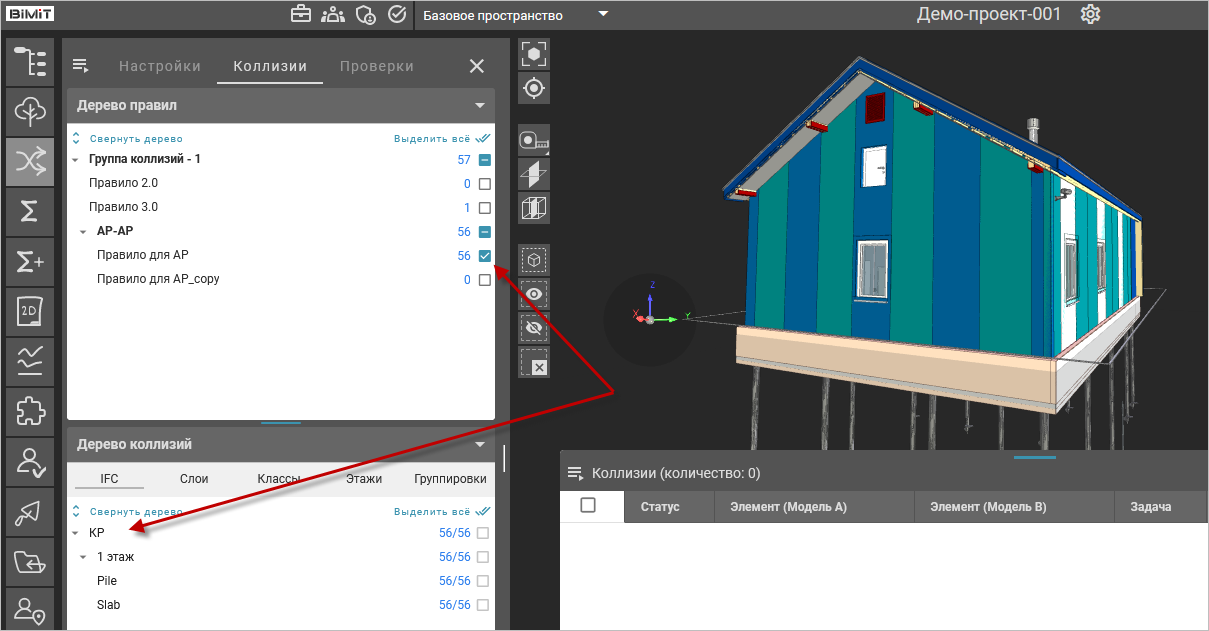Viewport: 1209px width, 631px height.
Task: Switch to the 'Настройки' tab
Action: pyautogui.click(x=160, y=67)
